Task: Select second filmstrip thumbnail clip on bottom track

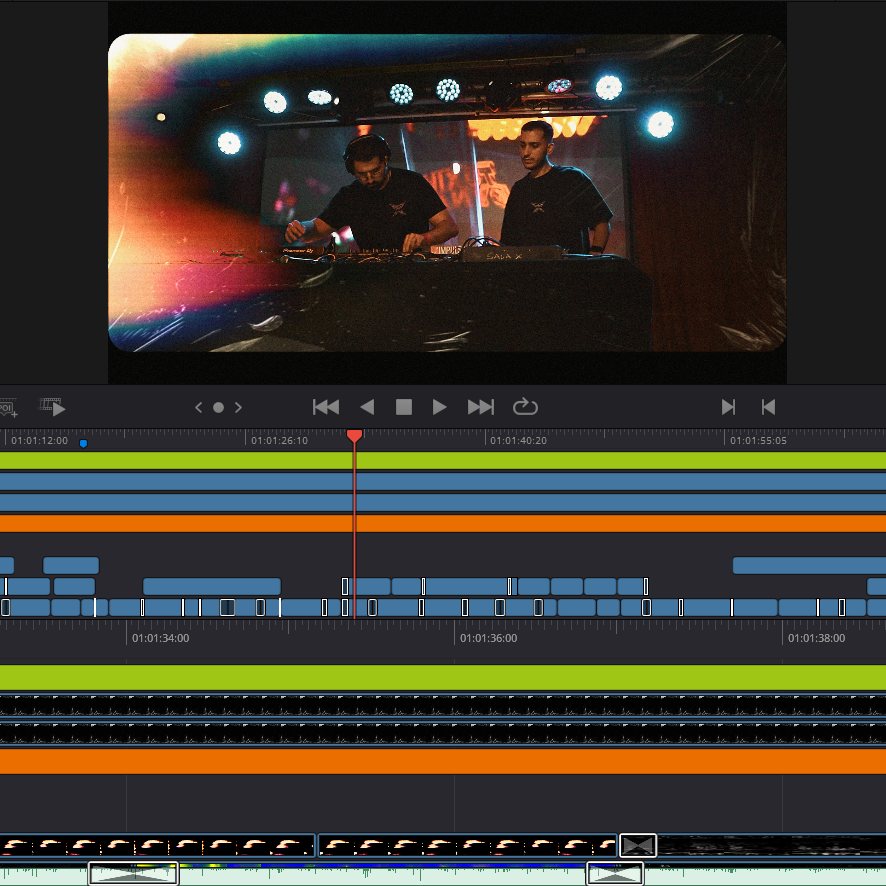Action: (x=467, y=845)
